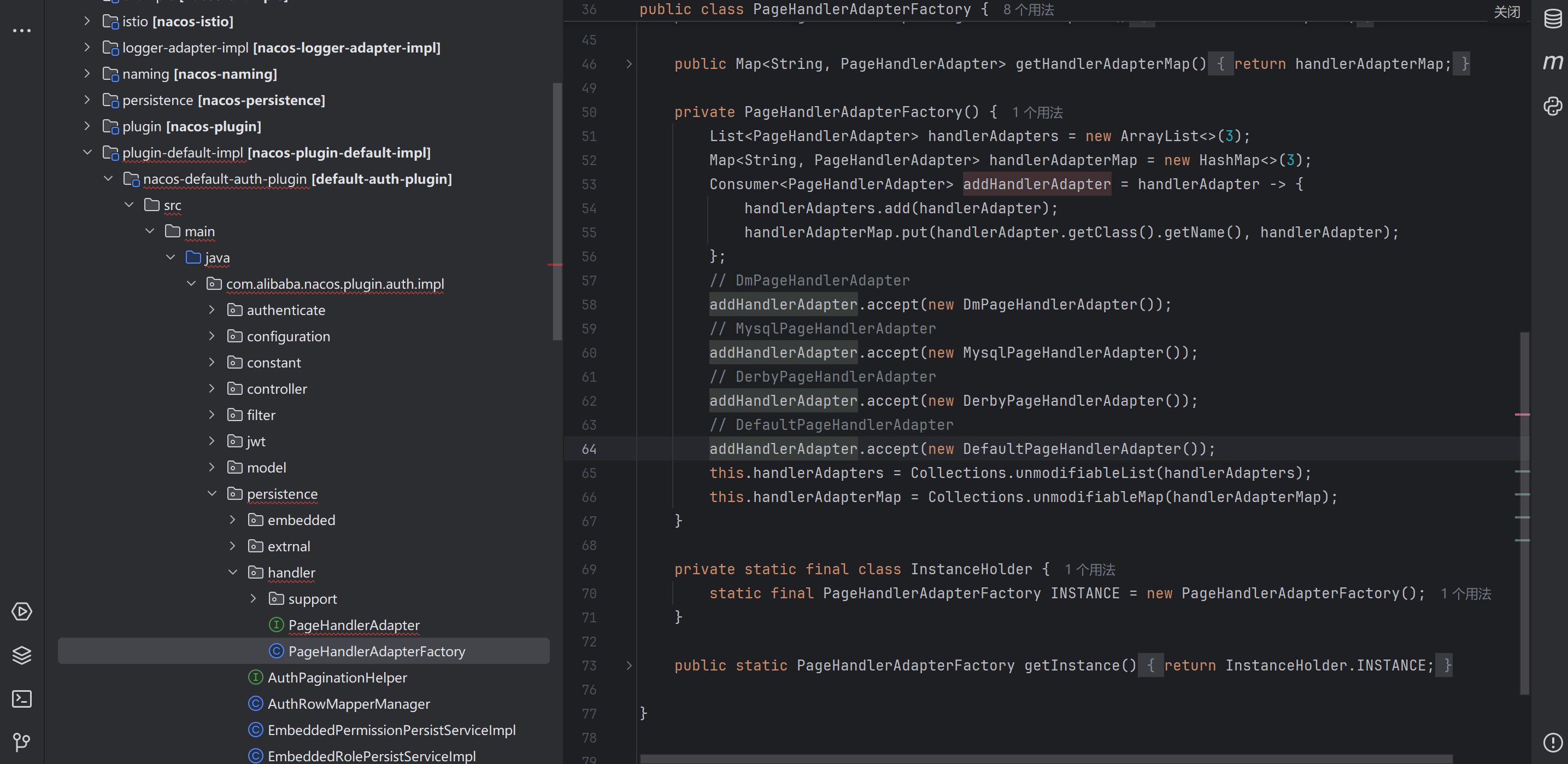Screen dimensions: 1568x764
Task: Expand the support folder
Action: [253, 598]
